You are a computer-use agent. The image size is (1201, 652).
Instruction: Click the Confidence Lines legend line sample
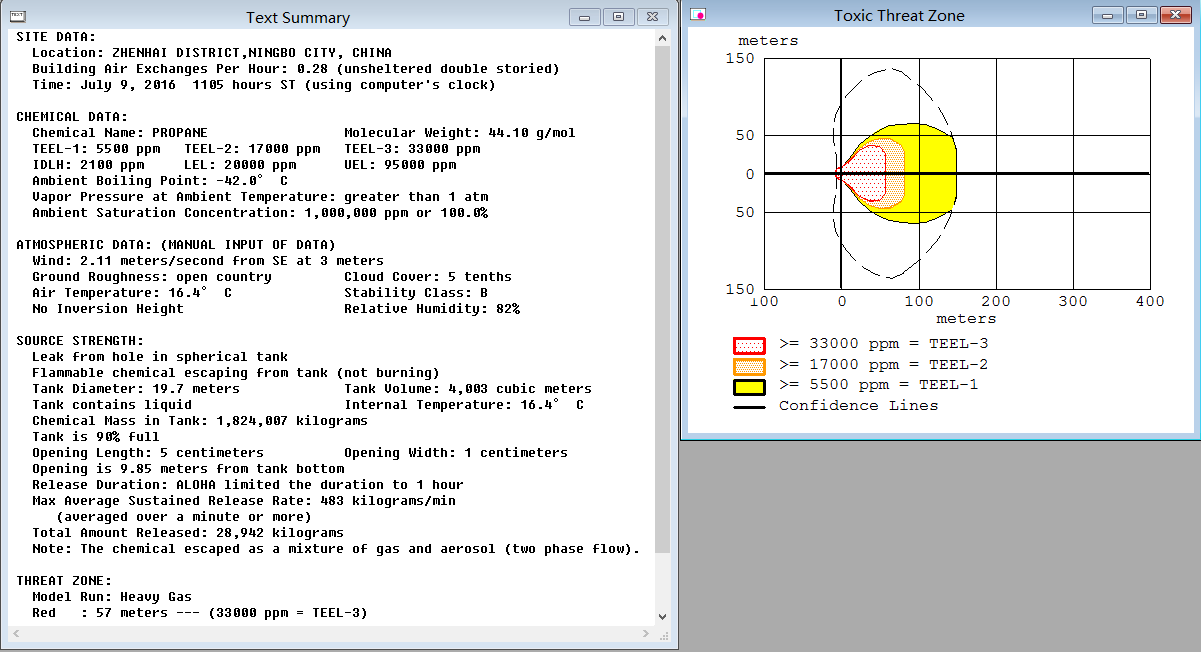(x=750, y=406)
